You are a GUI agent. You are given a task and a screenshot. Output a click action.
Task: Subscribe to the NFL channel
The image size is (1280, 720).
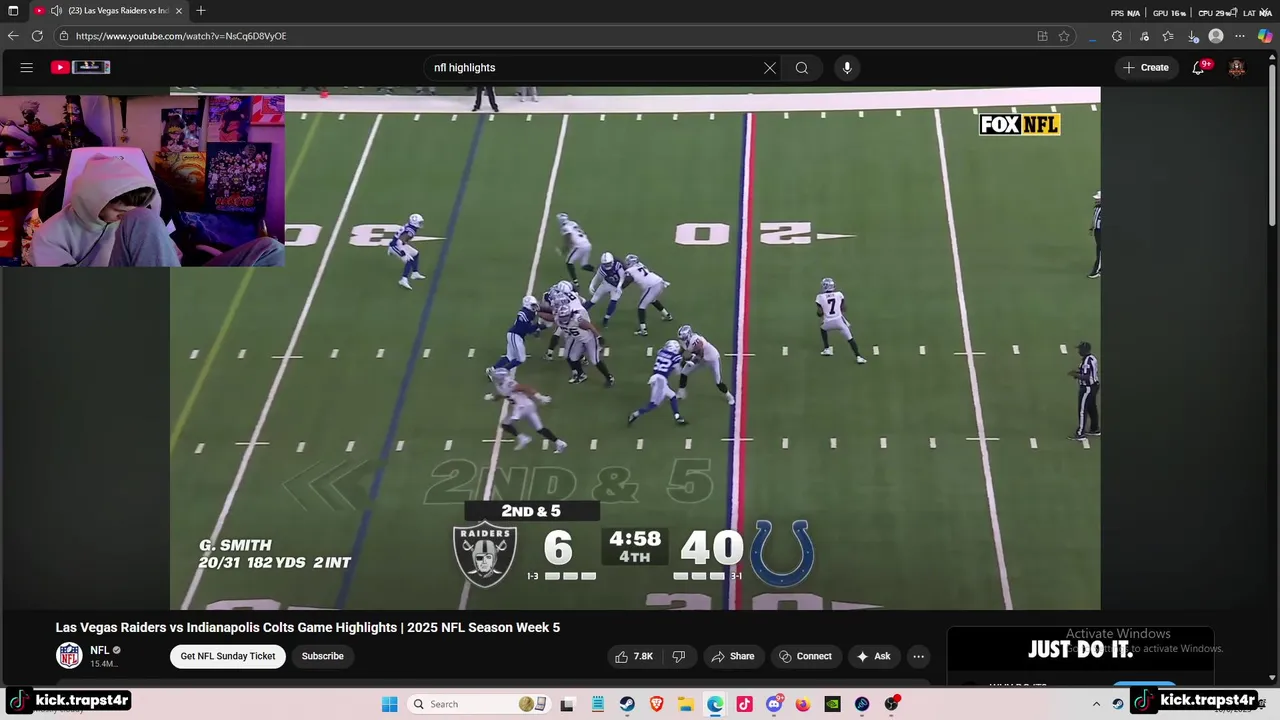point(323,656)
